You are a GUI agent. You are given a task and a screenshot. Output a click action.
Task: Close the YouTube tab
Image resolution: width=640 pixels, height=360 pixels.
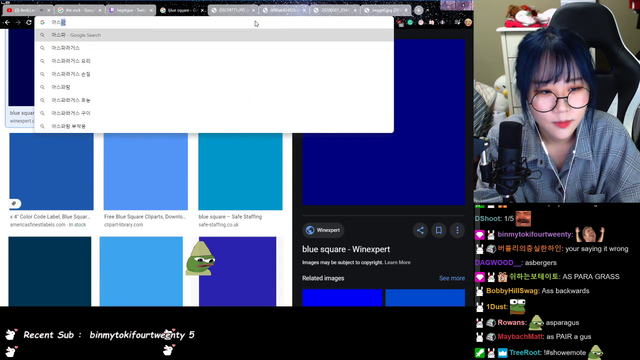coord(49,10)
